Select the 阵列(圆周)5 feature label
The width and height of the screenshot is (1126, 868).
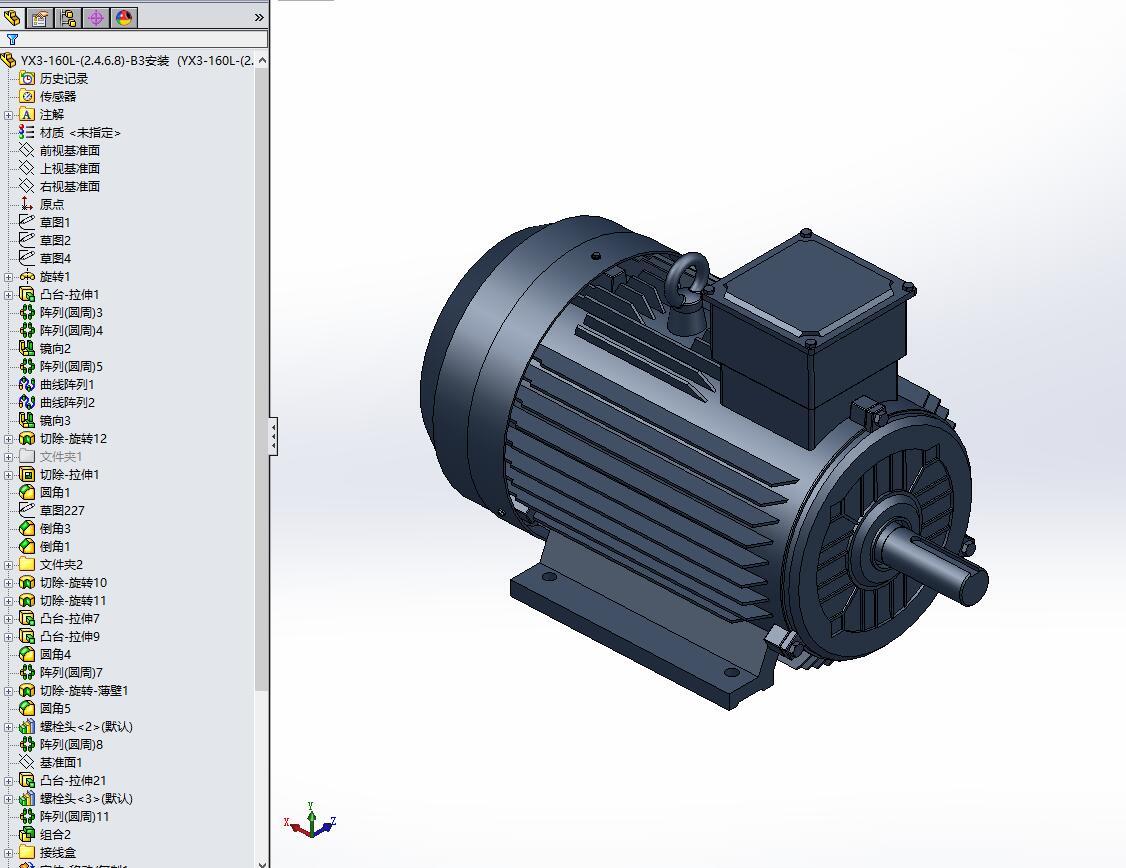[x=71, y=366]
